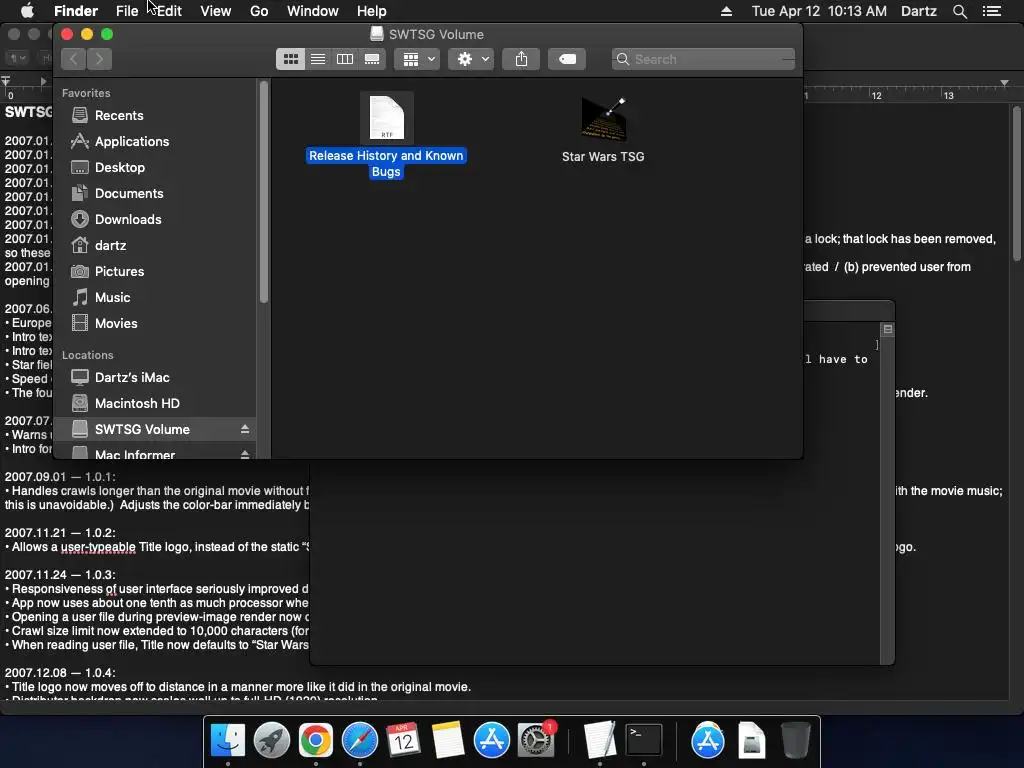Open the Finder menu
The height and width of the screenshot is (768, 1024).
point(76,11)
